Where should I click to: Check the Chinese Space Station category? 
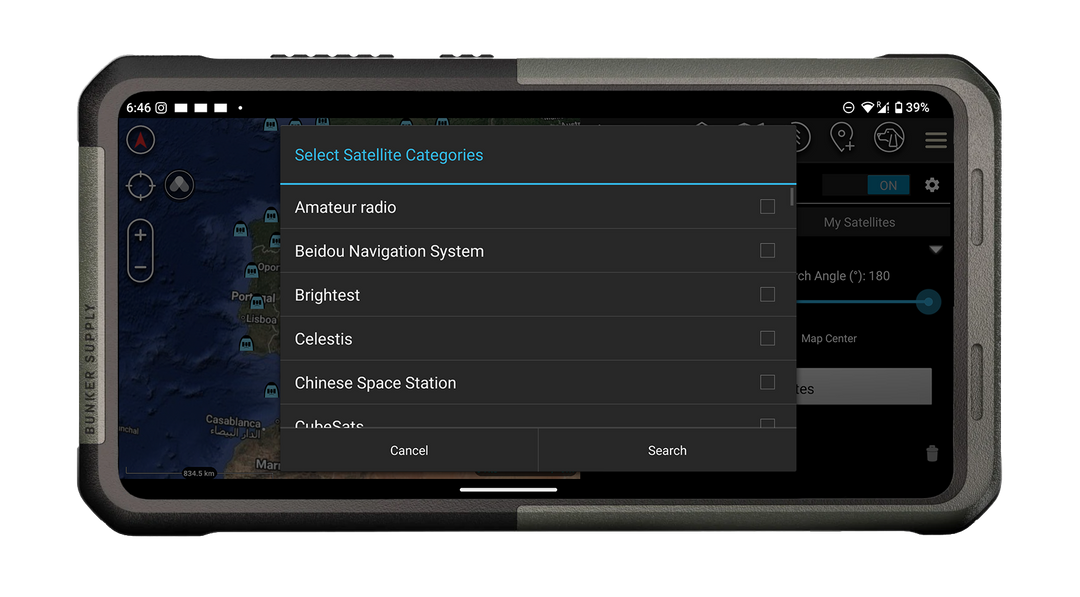point(767,382)
